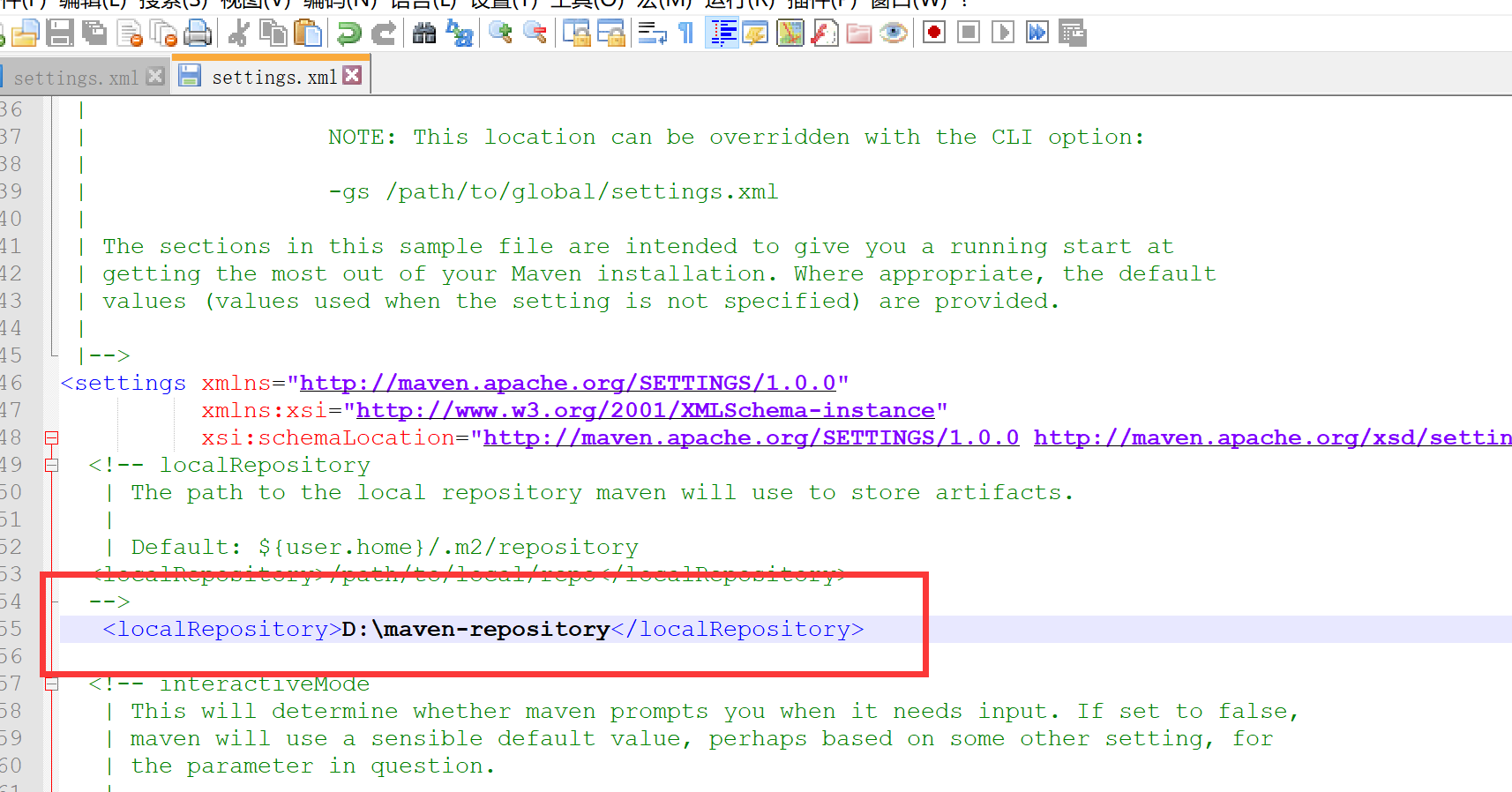Save the current file

point(60,34)
